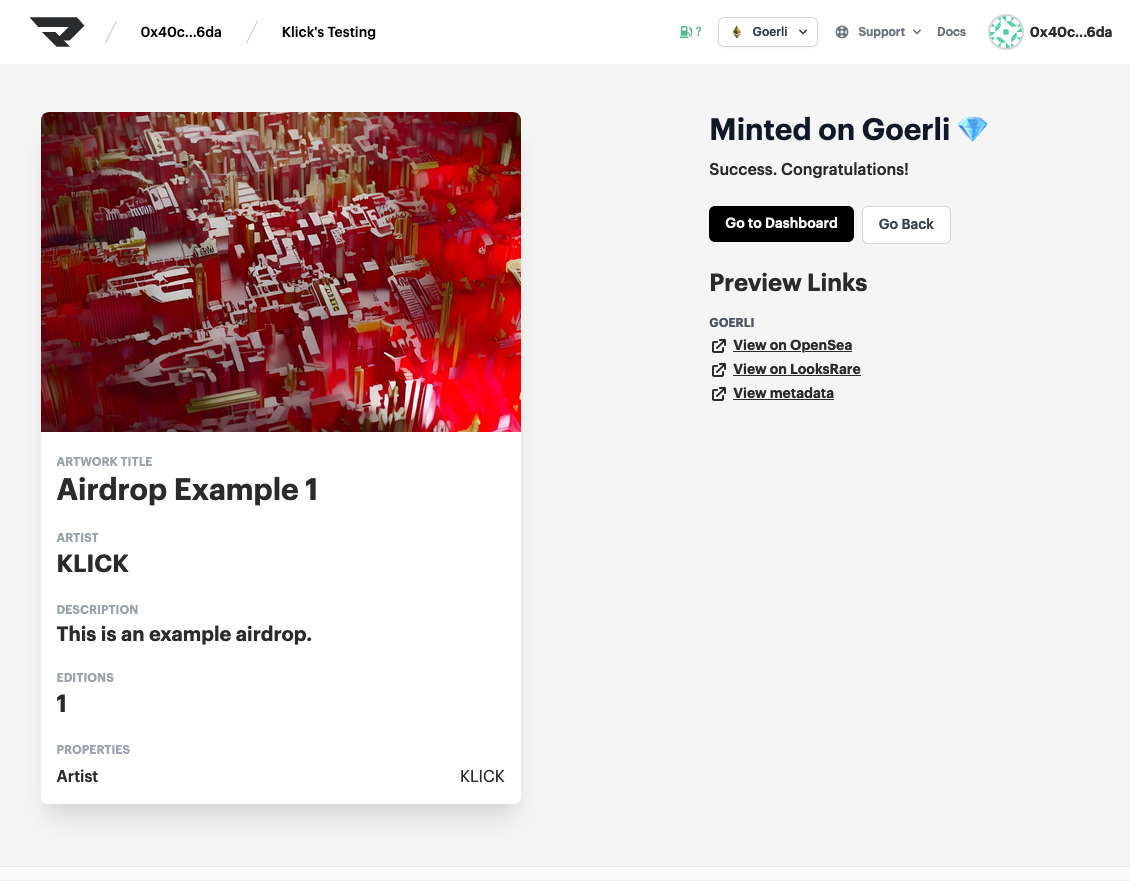Click the GOERLI section label
This screenshot has width=1130, height=881.
coord(731,322)
